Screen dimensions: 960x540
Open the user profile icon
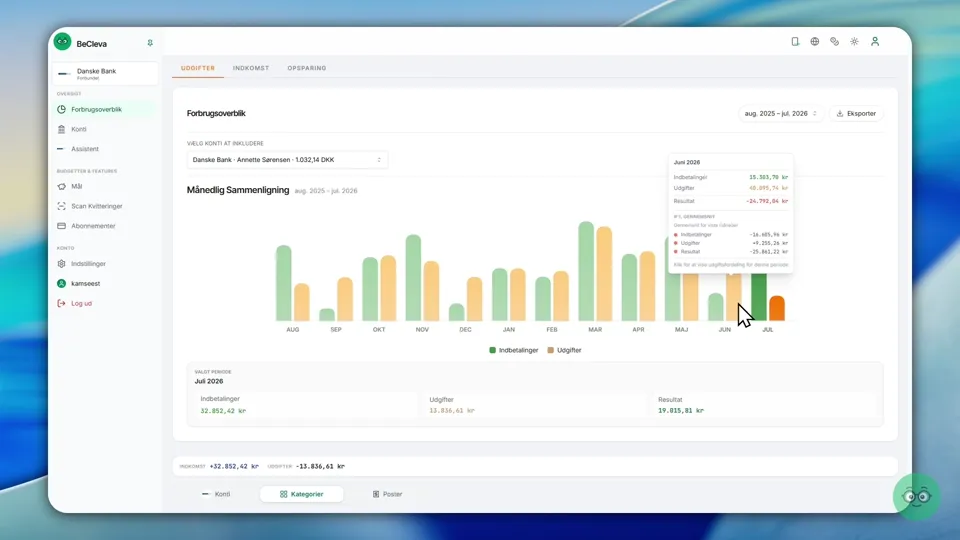click(x=875, y=42)
